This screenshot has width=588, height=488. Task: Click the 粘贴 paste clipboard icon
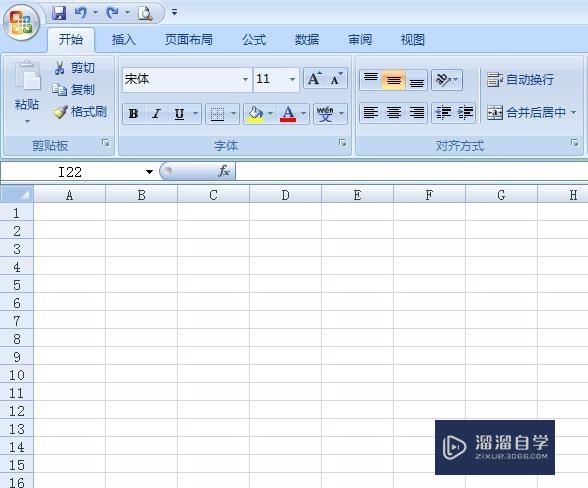27,76
